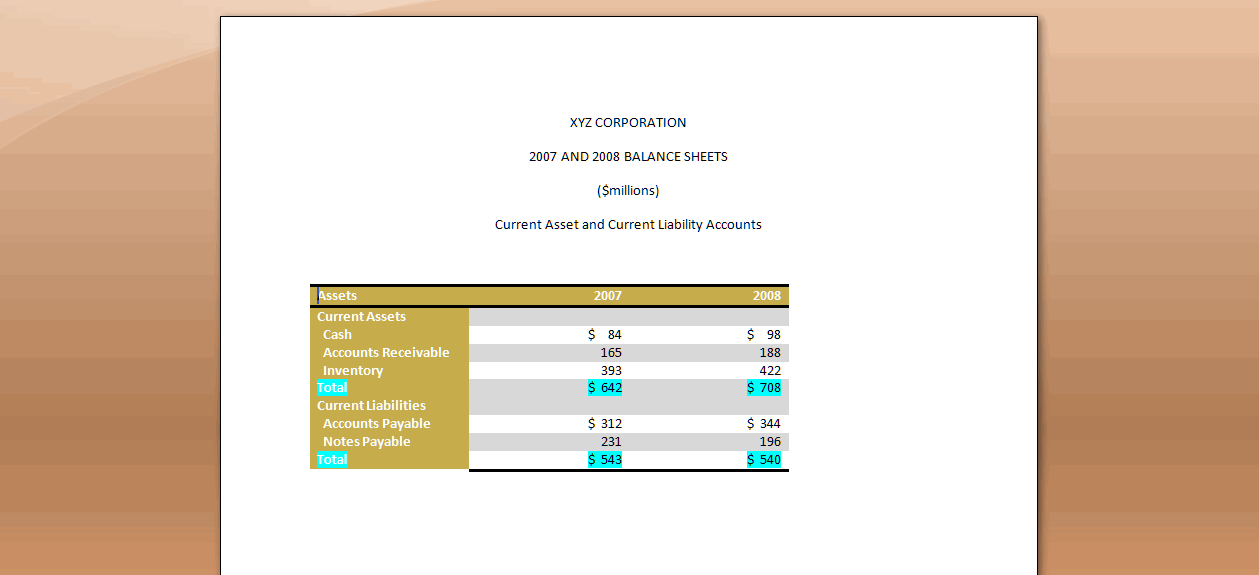This screenshot has width=1259, height=575.
Task: Click the Notes Payable row label
Action: click(x=366, y=442)
